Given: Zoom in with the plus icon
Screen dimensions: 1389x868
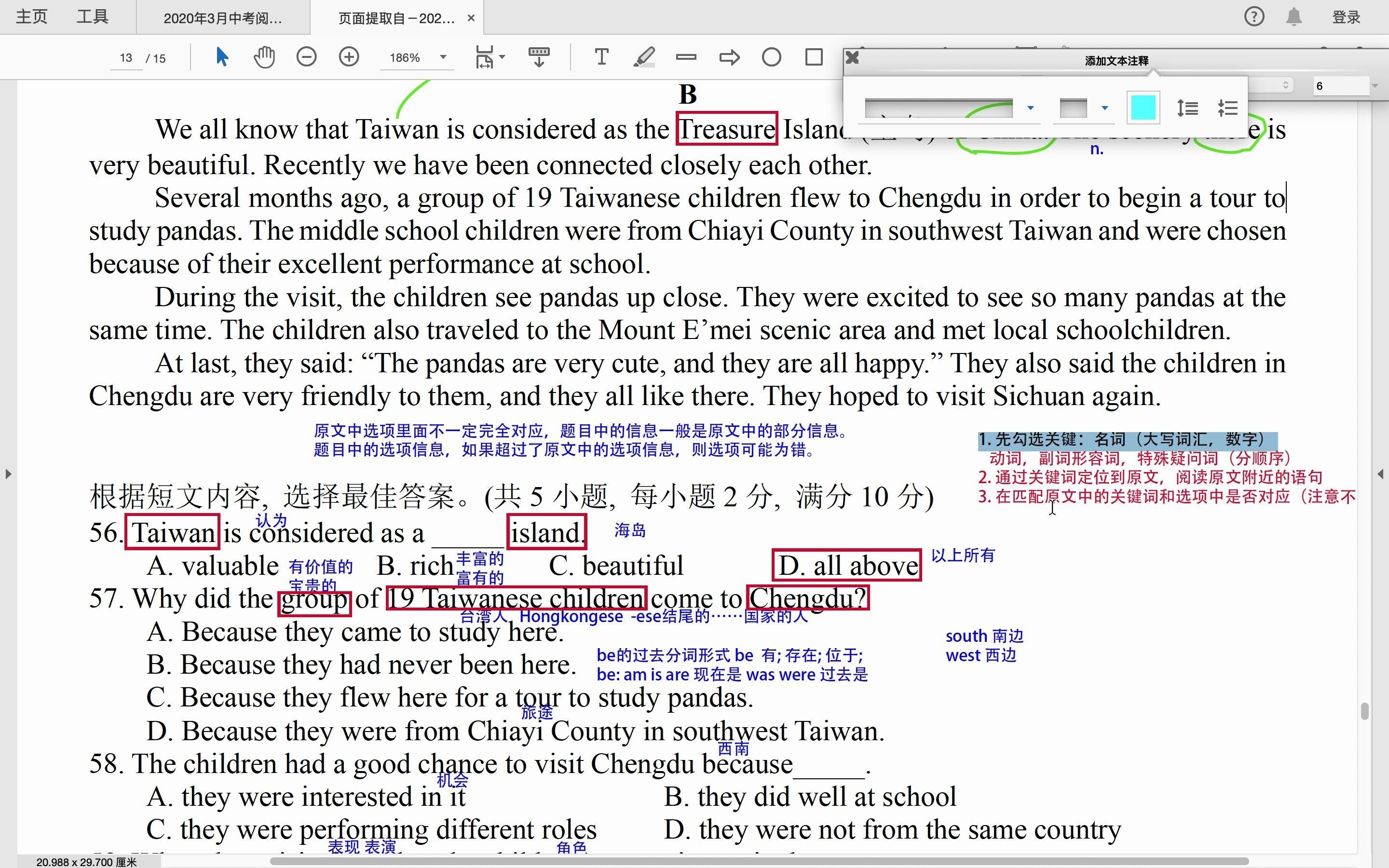Looking at the screenshot, I should 349,57.
